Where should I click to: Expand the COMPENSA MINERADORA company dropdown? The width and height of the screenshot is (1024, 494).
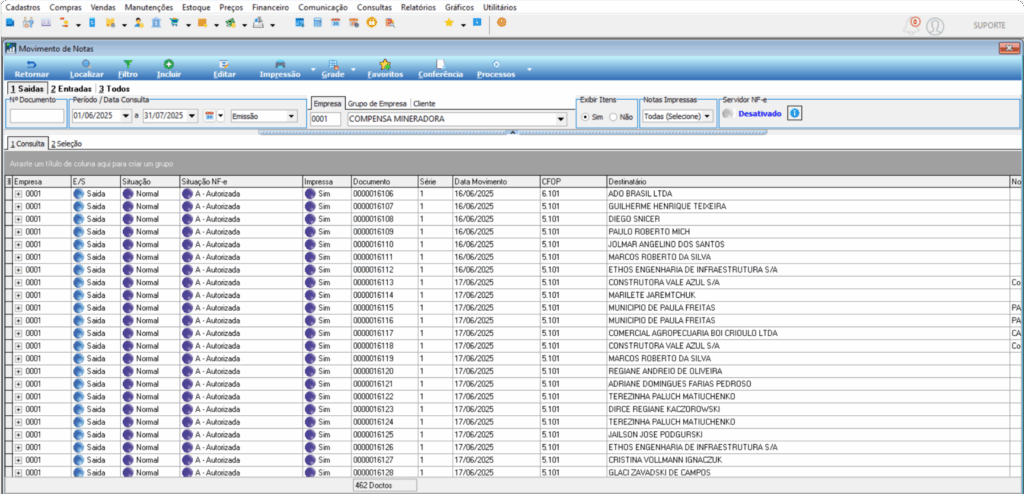560,119
